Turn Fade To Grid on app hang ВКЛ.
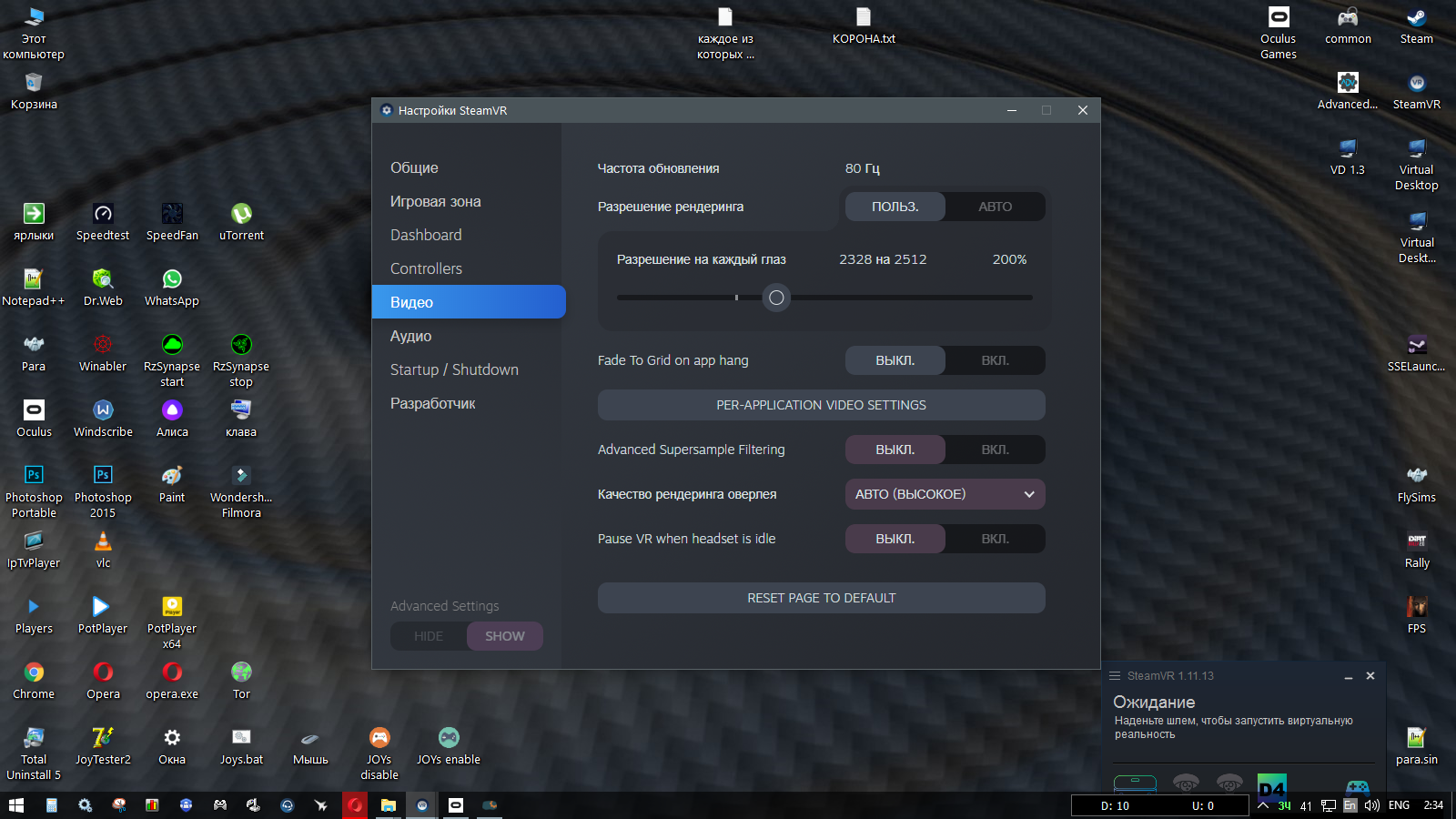This screenshot has width=1456, height=819. [x=995, y=360]
